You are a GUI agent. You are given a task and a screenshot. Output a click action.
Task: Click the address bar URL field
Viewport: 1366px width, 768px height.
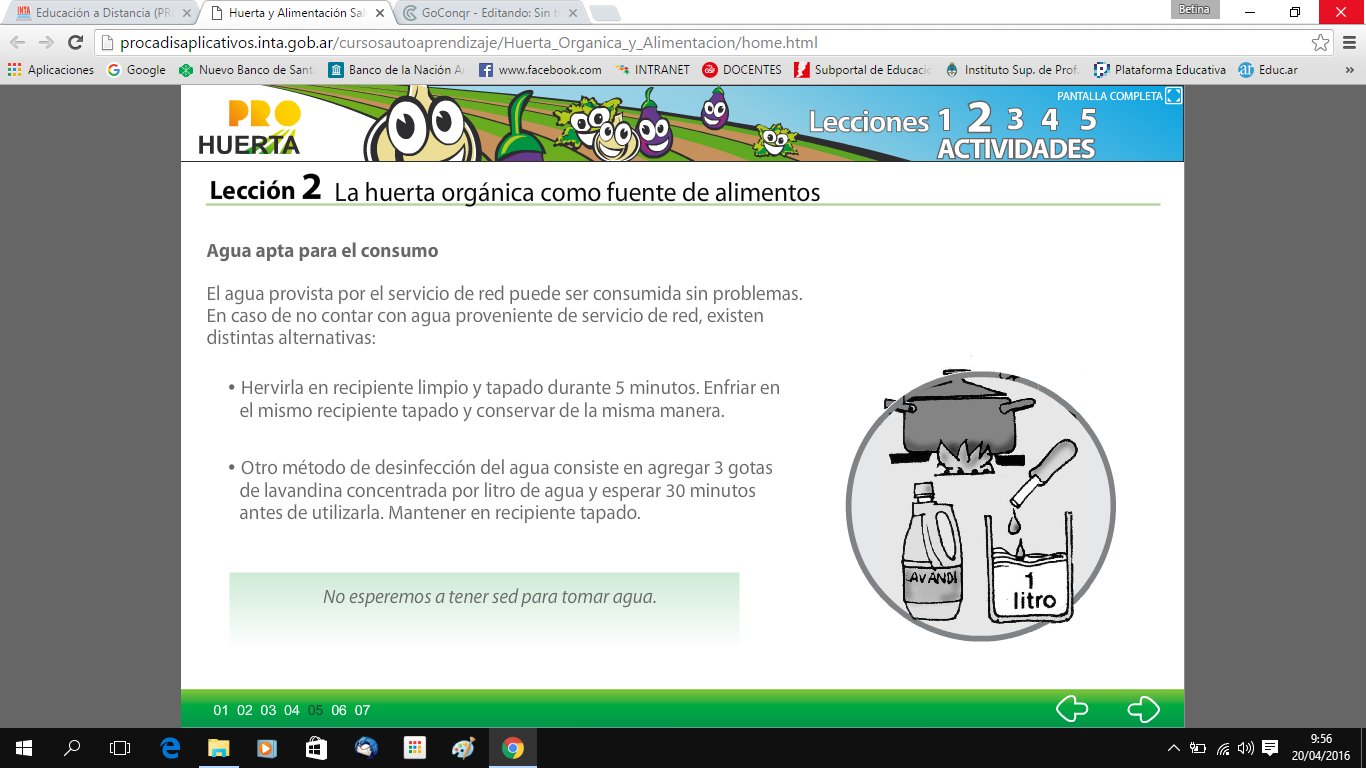click(700, 43)
